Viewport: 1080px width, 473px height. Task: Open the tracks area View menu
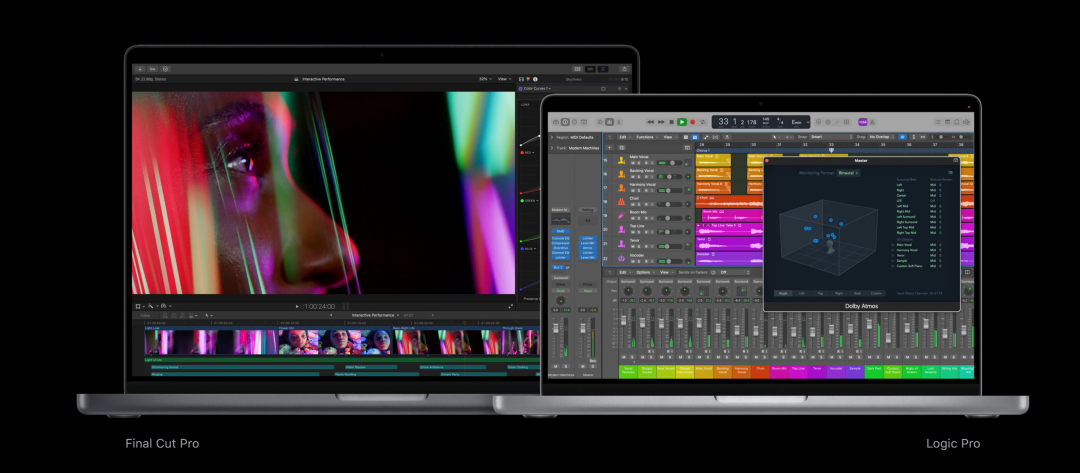669,137
